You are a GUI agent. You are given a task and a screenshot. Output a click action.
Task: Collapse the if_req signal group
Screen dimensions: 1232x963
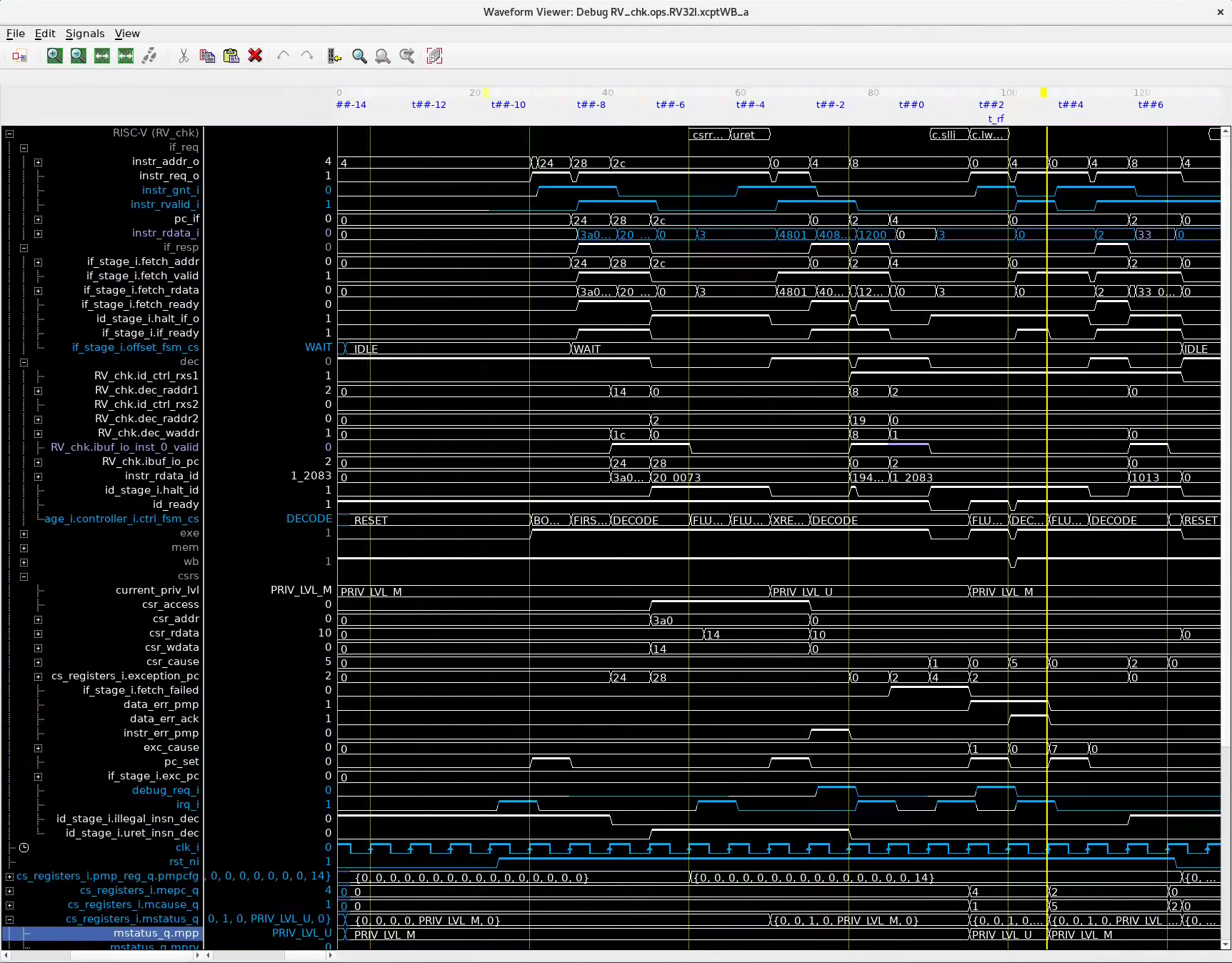(x=24, y=149)
